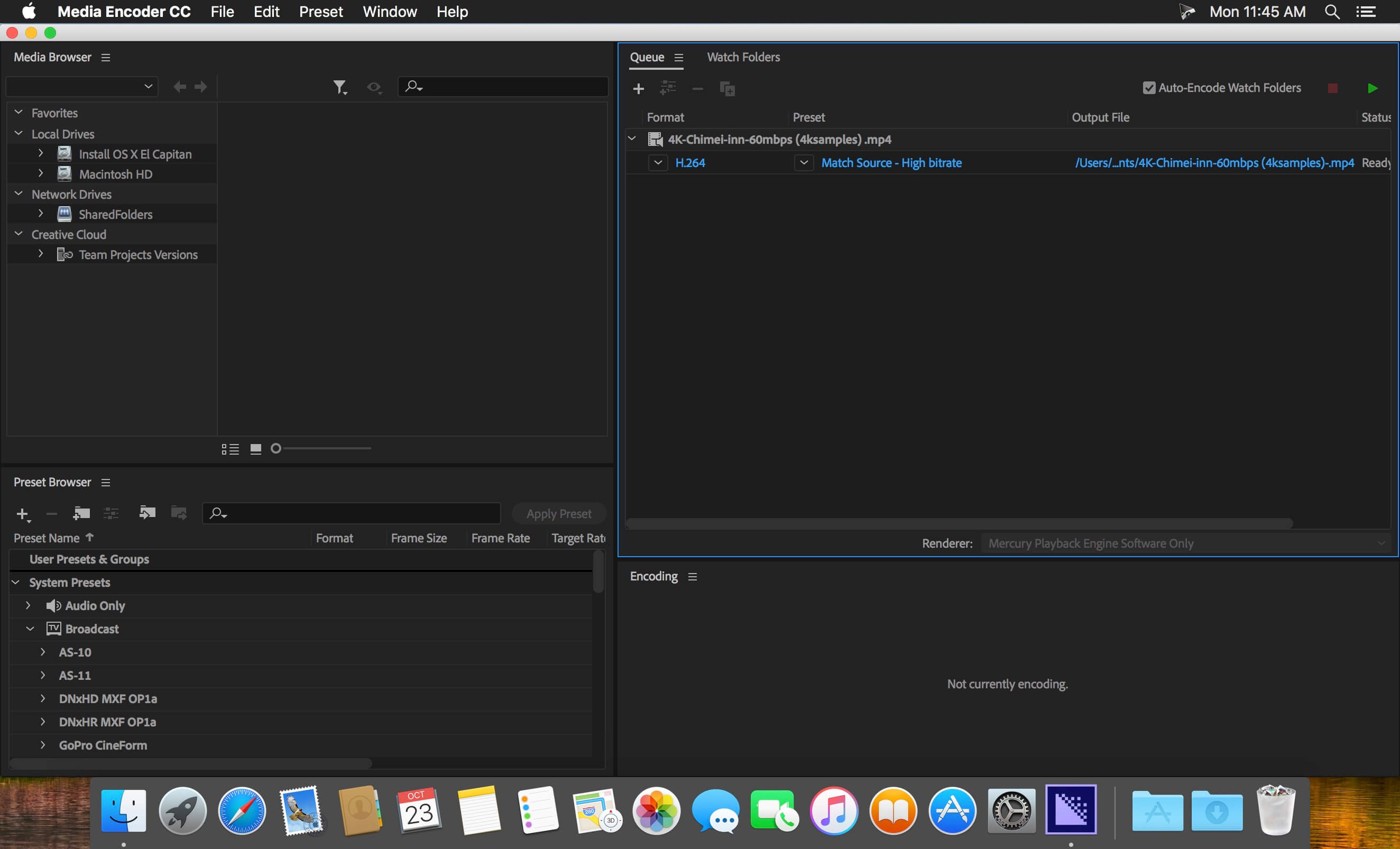The height and width of the screenshot is (849, 1400).
Task: Click the Remove item from Queue icon
Action: coord(697,89)
